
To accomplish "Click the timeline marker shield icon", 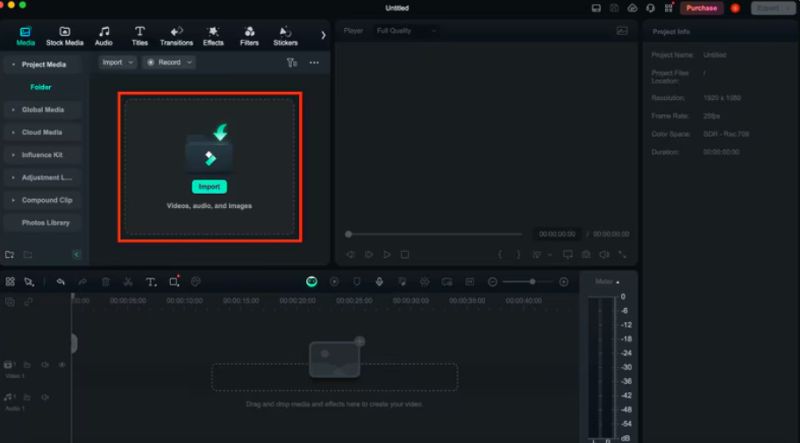I will (x=357, y=282).
